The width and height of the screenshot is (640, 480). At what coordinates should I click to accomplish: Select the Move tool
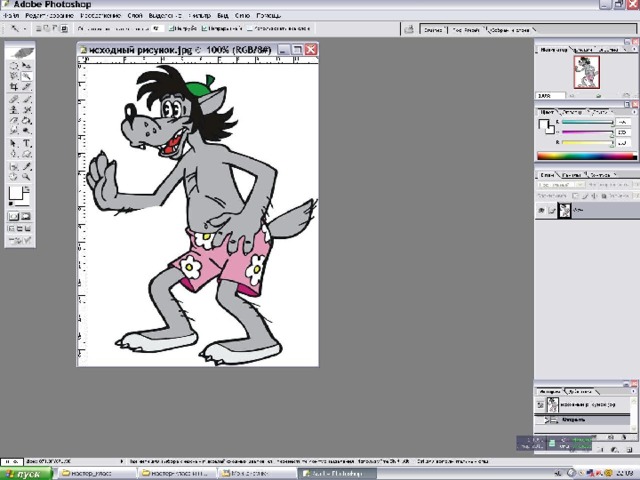coord(27,66)
